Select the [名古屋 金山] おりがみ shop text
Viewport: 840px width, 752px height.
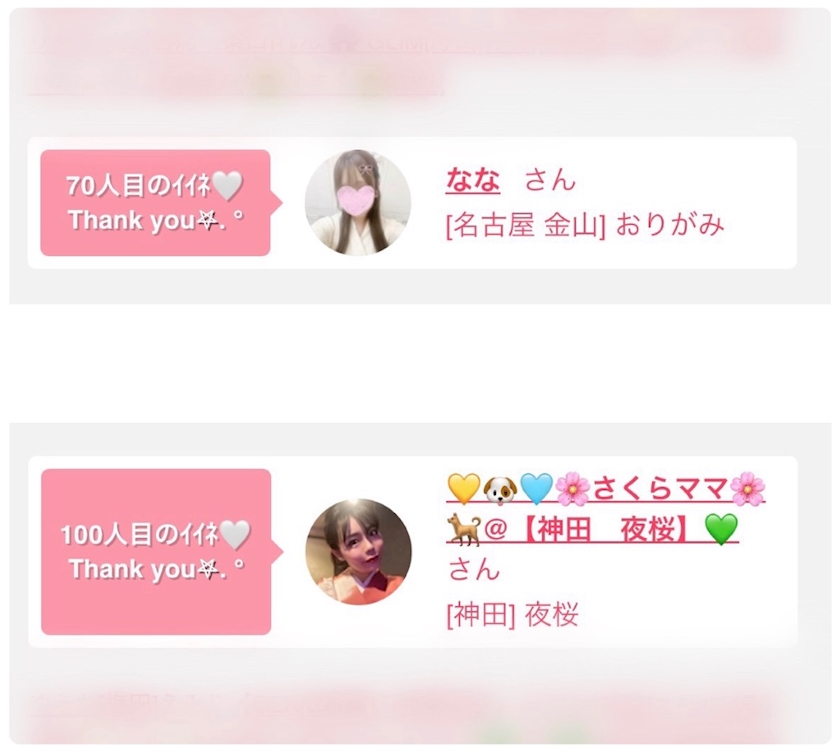[x=585, y=225]
